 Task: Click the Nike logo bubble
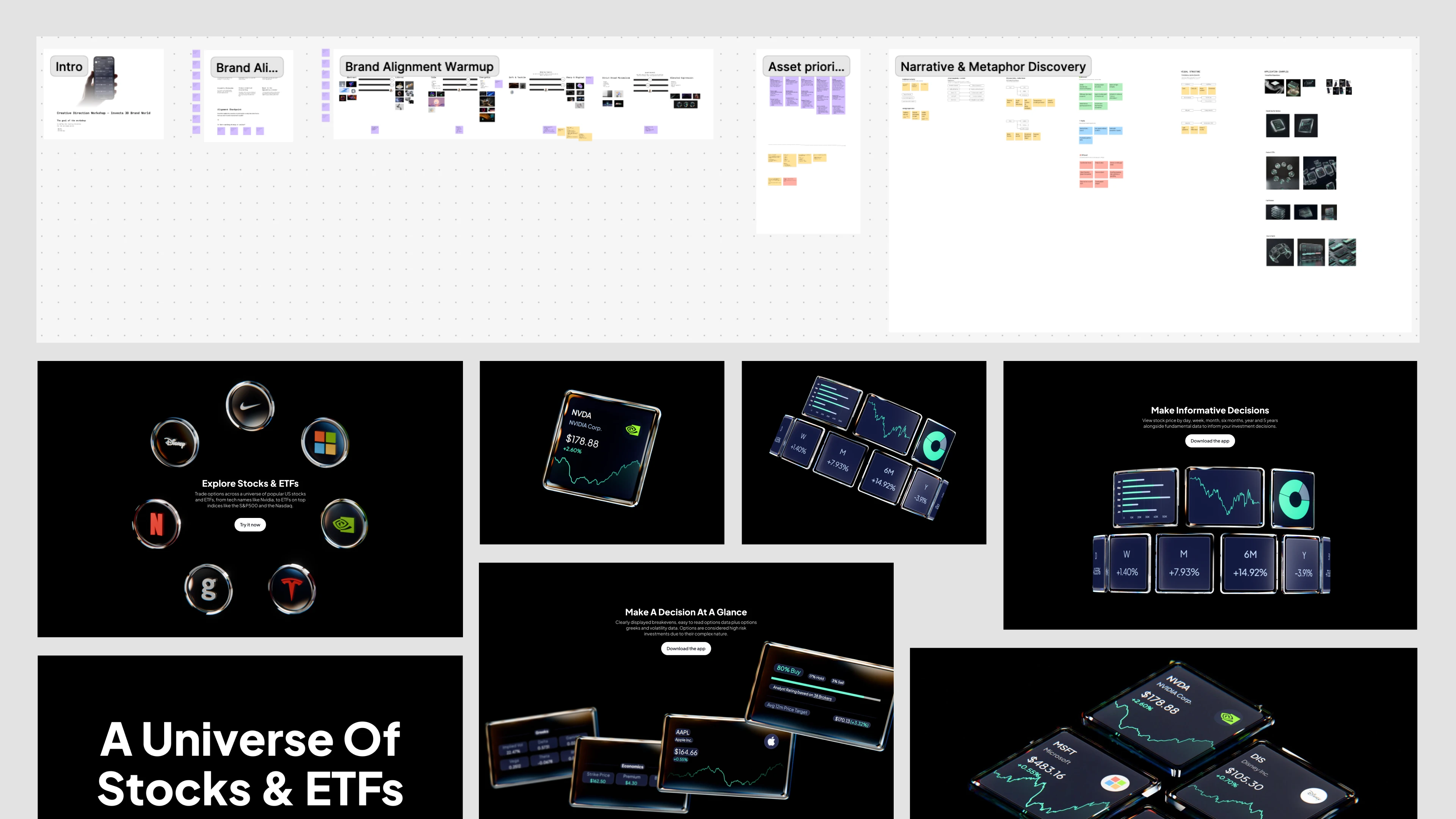tap(250, 406)
